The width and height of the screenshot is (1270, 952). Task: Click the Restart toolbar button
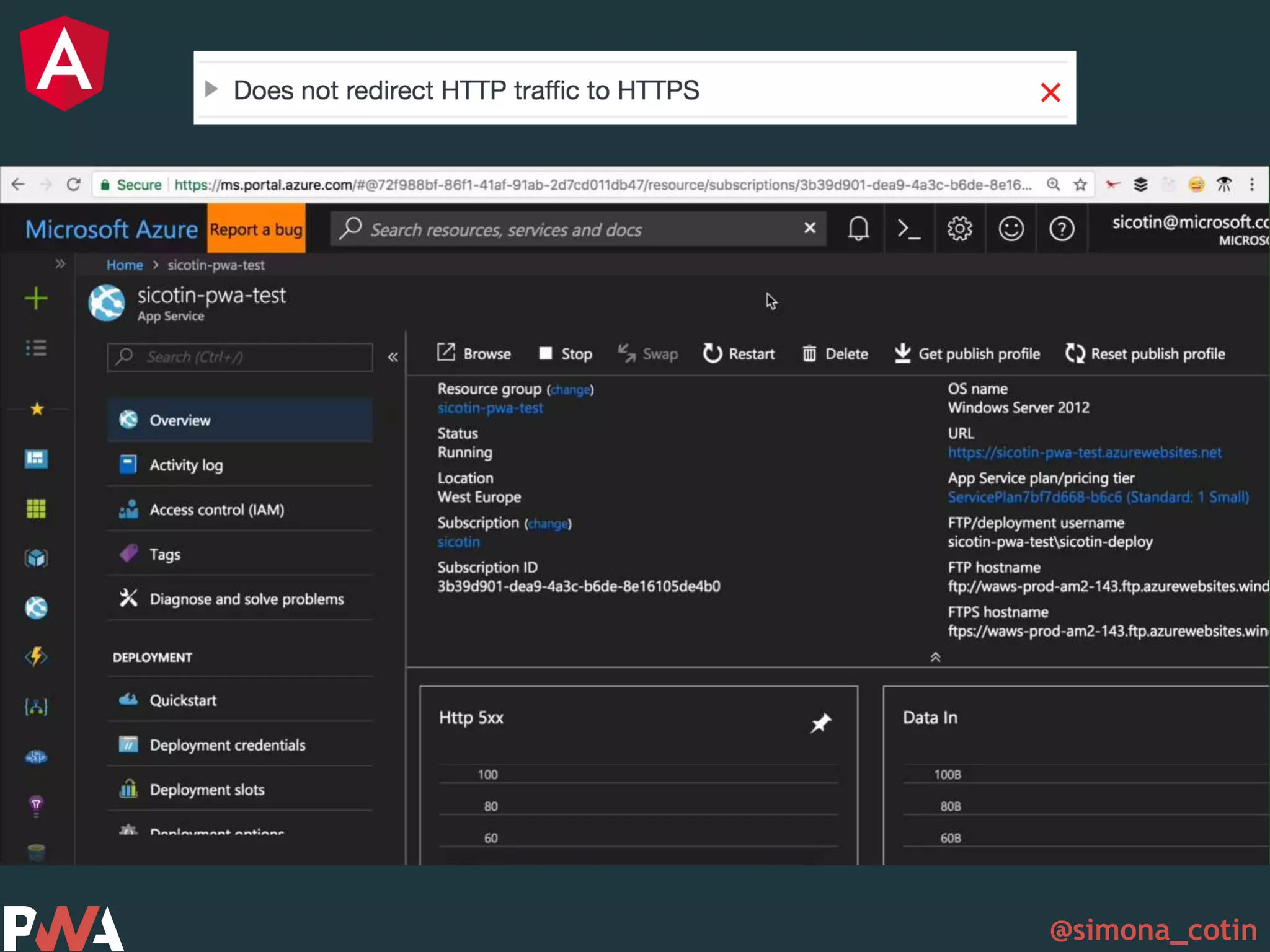point(739,354)
